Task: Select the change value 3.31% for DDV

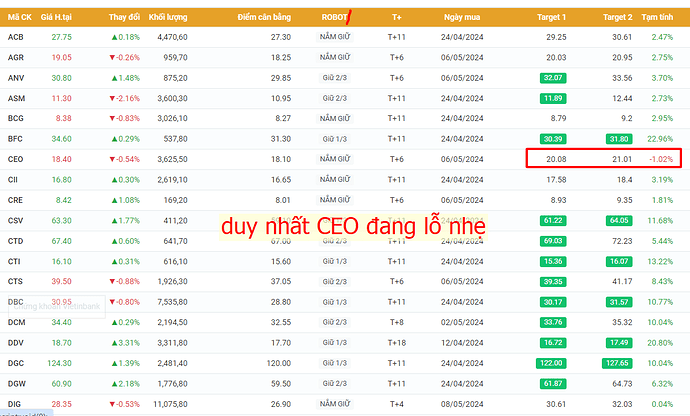Action: click(x=125, y=342)
